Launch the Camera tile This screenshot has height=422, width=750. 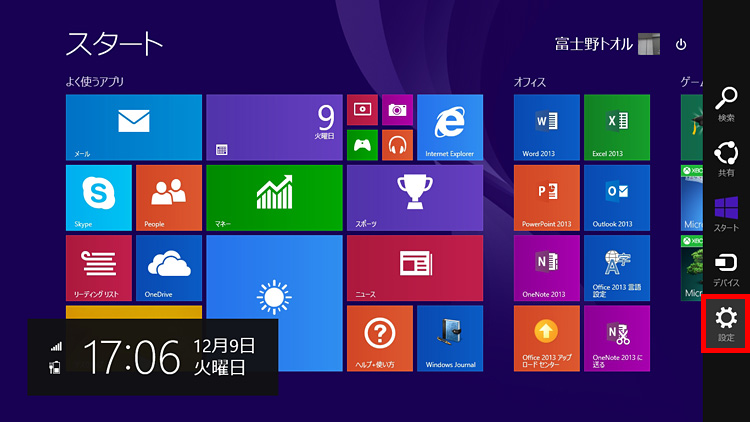click(x=397, y=110)
